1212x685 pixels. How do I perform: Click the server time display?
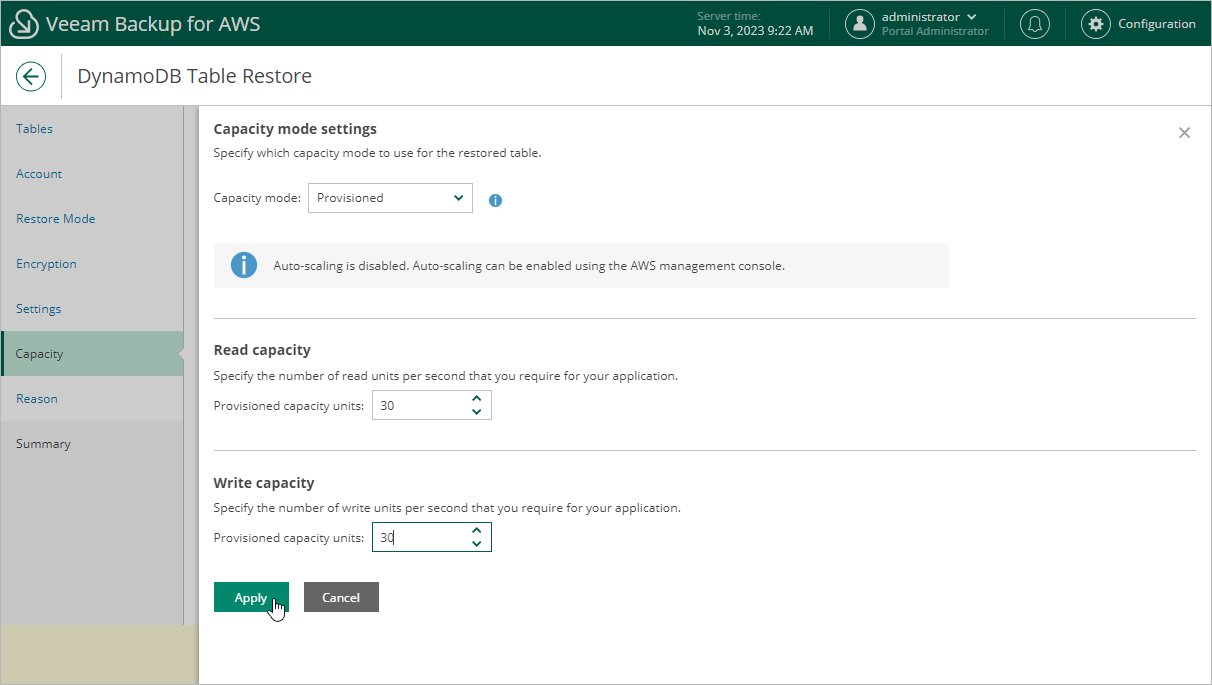coord(755,24)
